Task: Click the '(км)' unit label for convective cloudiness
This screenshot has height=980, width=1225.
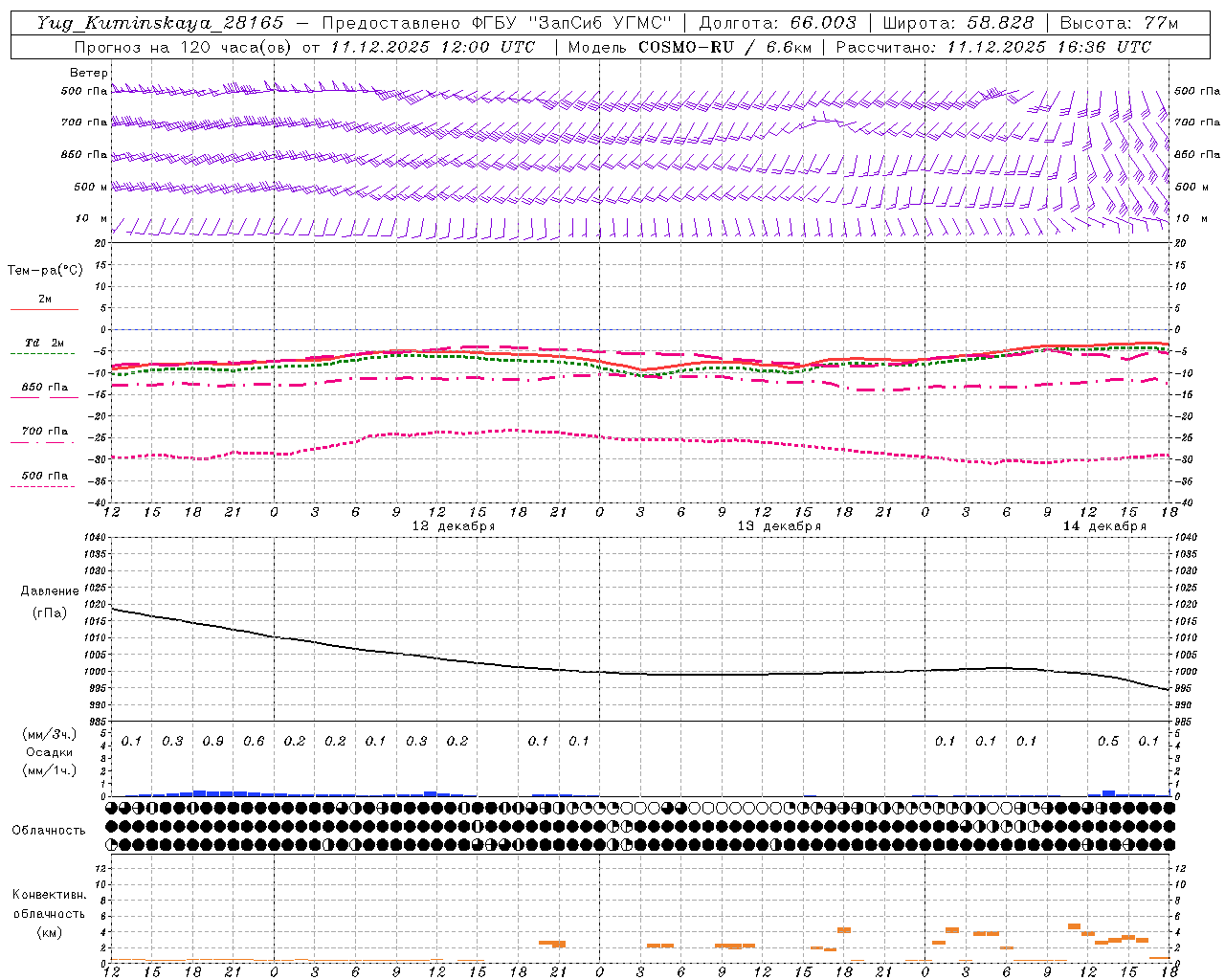Action: coord(49,932)
